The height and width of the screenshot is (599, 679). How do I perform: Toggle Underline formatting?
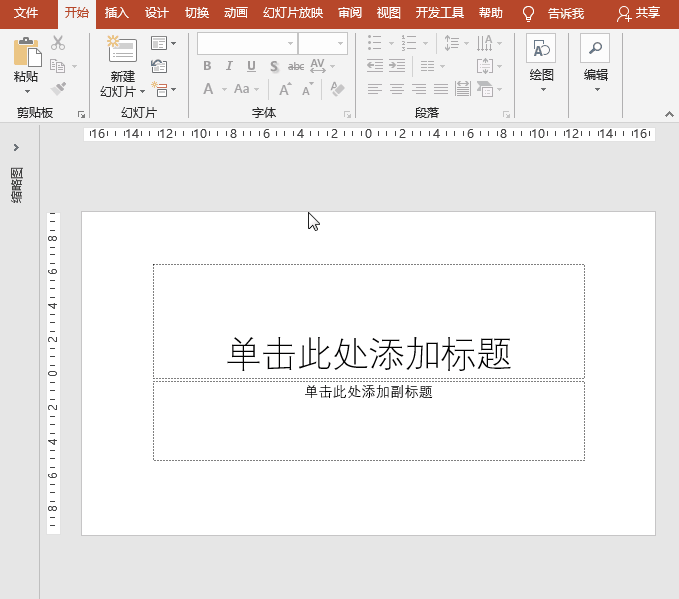pyautogui.click(x=251, y=66)
